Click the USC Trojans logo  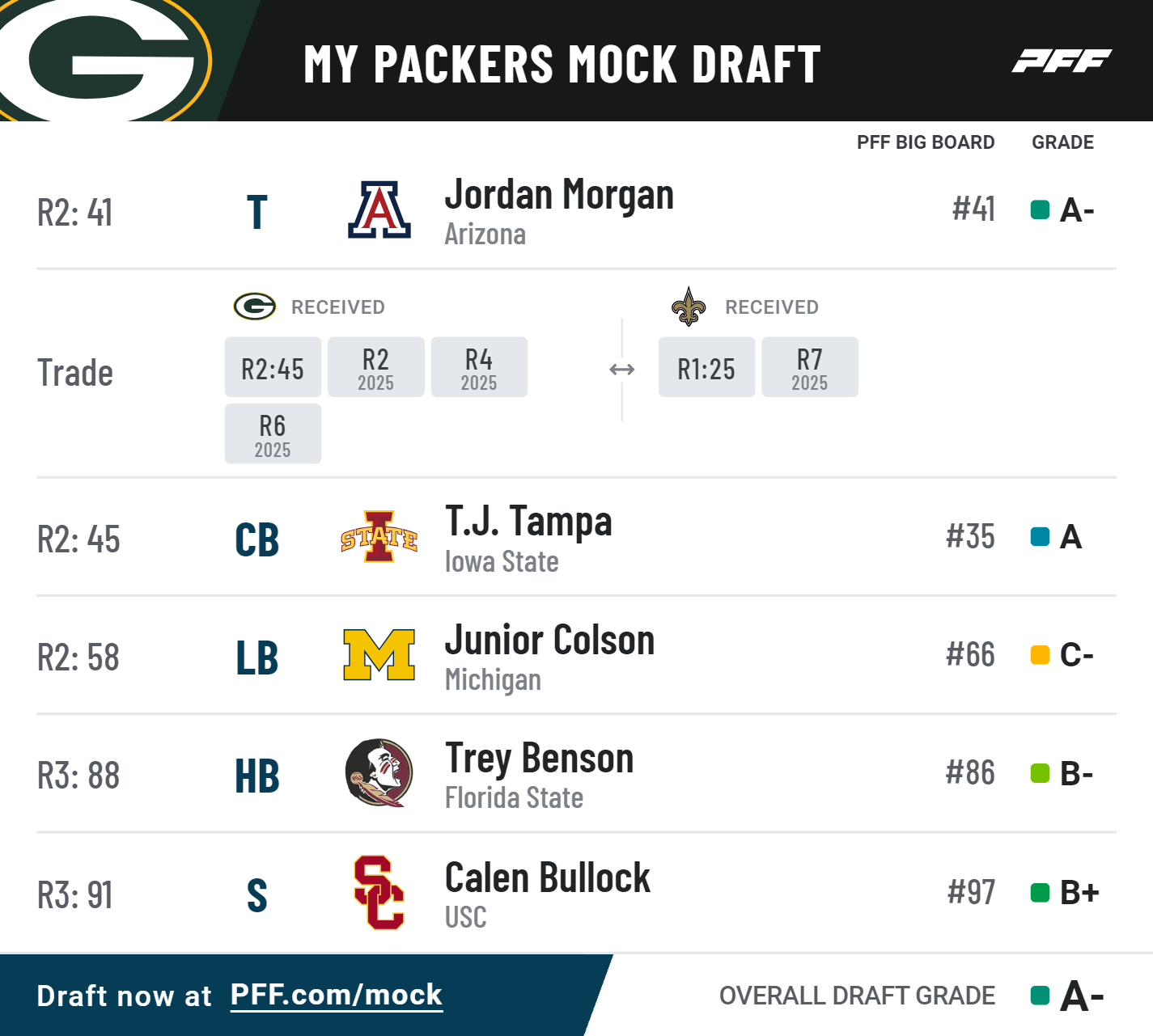379,893
